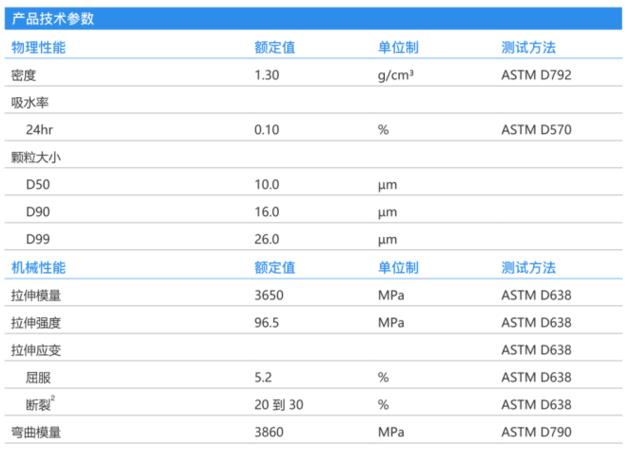Select the 物理性能 section heading
This screenshot has width=640, height=453.
(x=38, y=47)
